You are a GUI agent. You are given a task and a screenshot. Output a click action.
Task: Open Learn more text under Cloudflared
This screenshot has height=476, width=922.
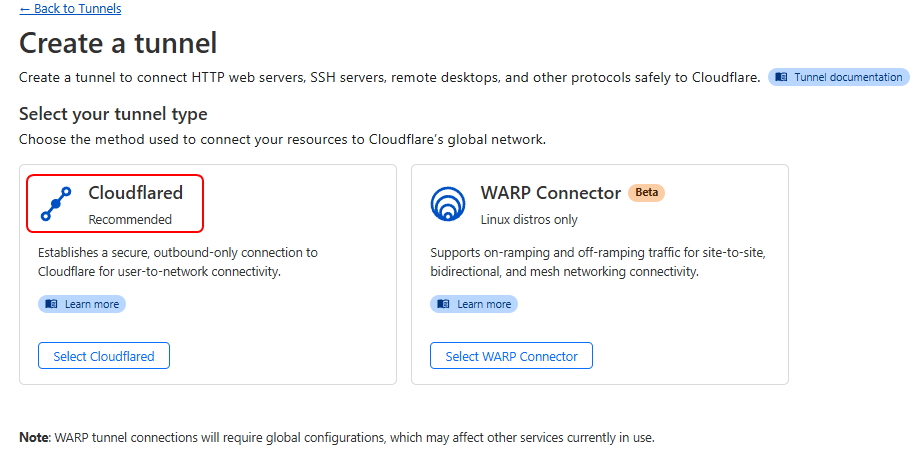[x=92, y=304]
